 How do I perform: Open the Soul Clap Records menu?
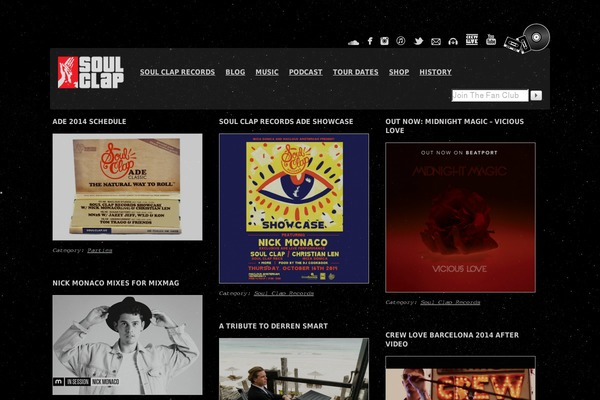coord(178,72)
